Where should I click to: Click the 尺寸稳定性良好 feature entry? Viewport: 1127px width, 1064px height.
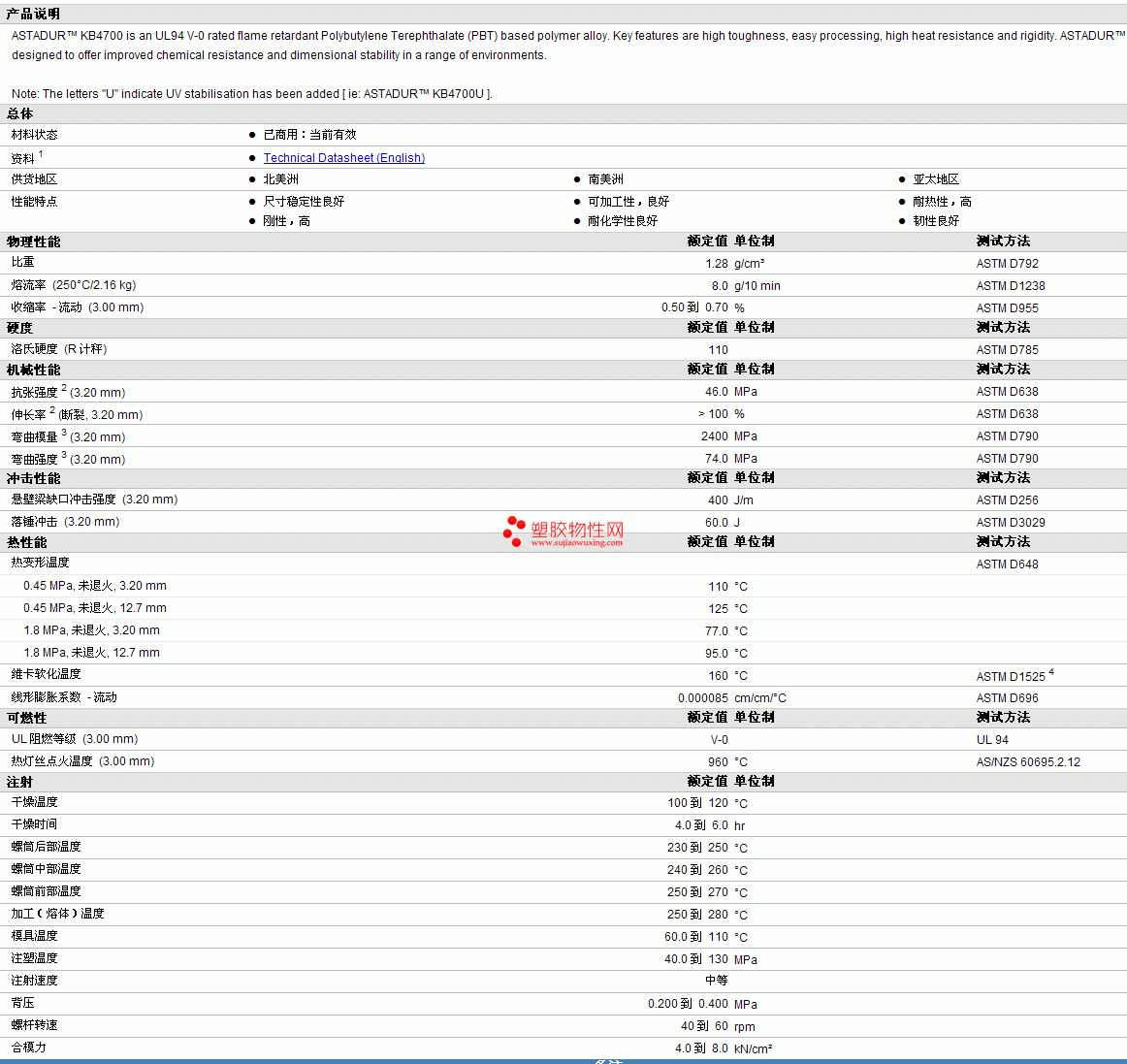[304, 202]
